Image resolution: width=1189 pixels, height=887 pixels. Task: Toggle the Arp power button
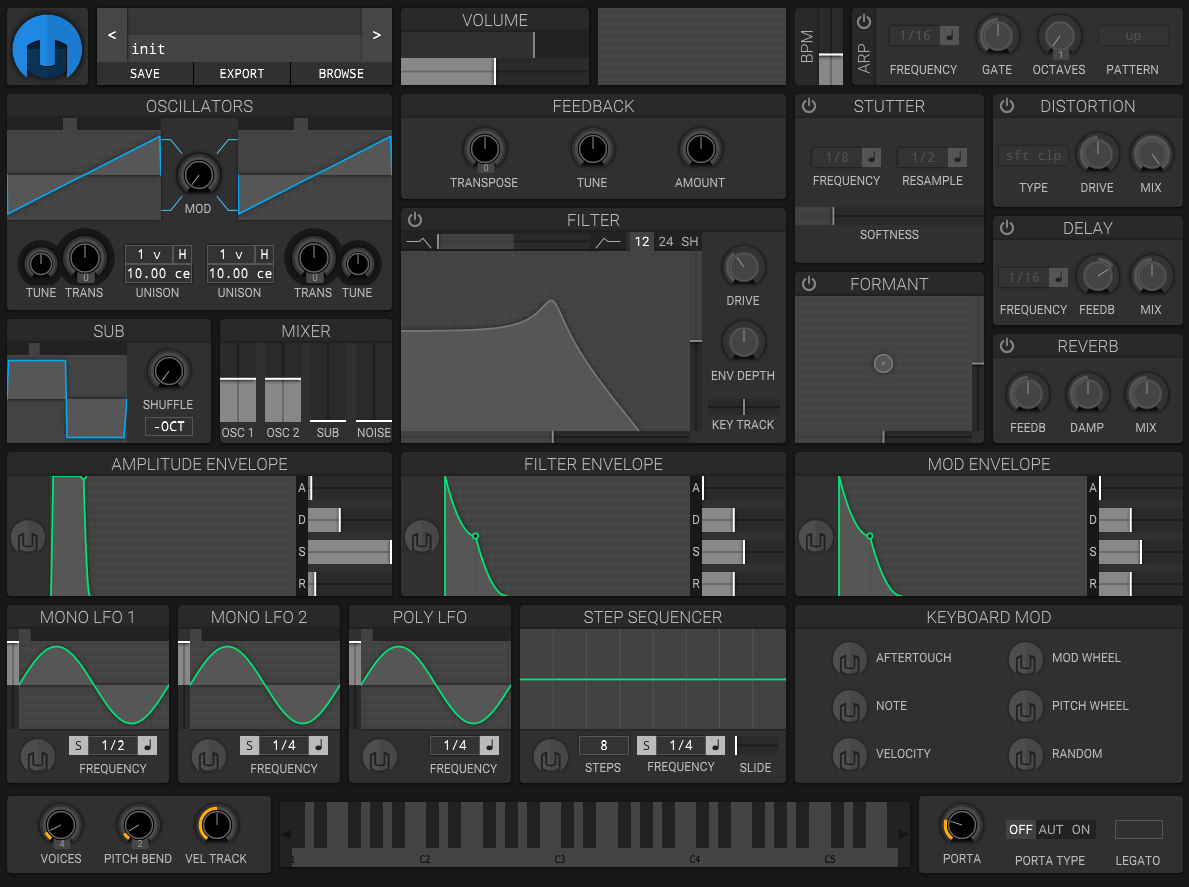[x=864, y=22]
